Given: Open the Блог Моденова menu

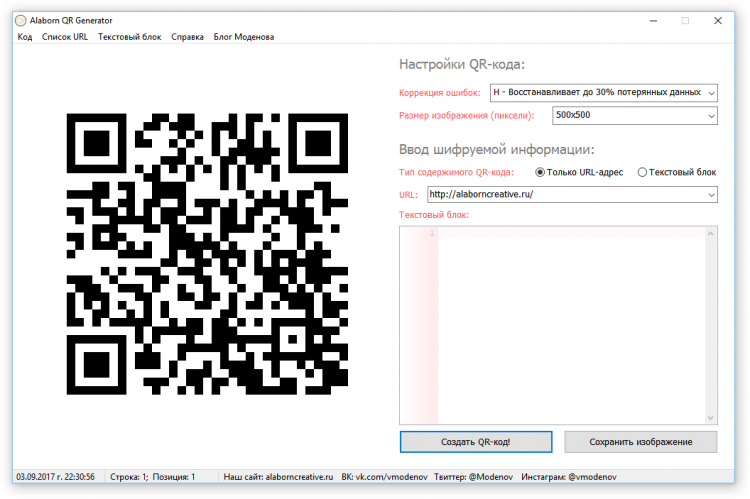Looking at the screenshot, I should (244, 37).
